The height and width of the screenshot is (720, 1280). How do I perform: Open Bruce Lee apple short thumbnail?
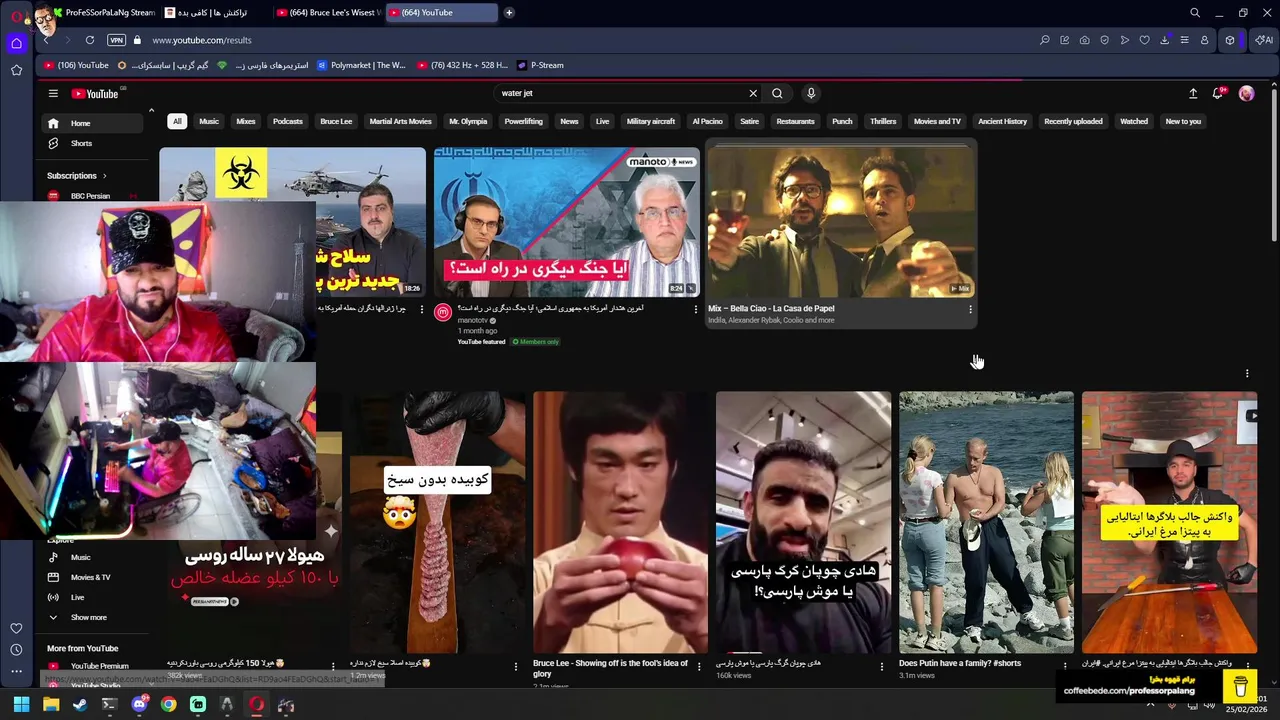pos(620,522)
